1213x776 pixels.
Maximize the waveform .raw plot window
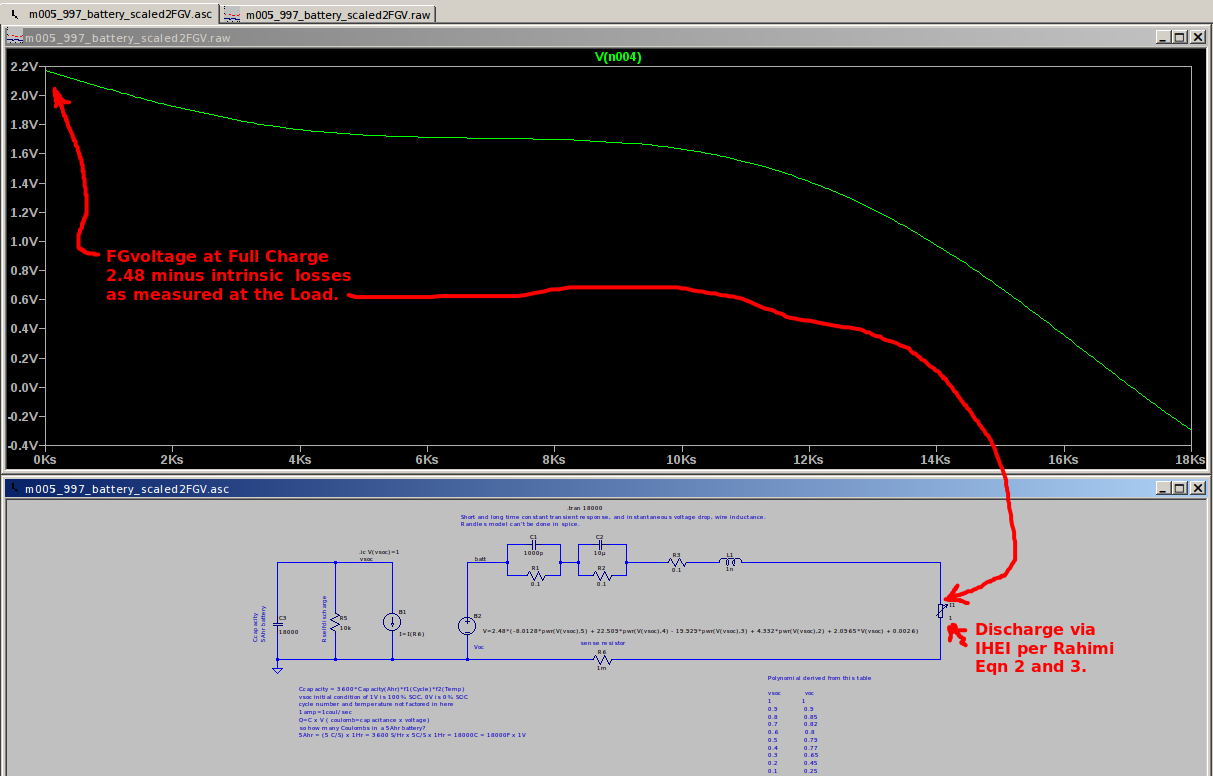[x=1180, y=37]
